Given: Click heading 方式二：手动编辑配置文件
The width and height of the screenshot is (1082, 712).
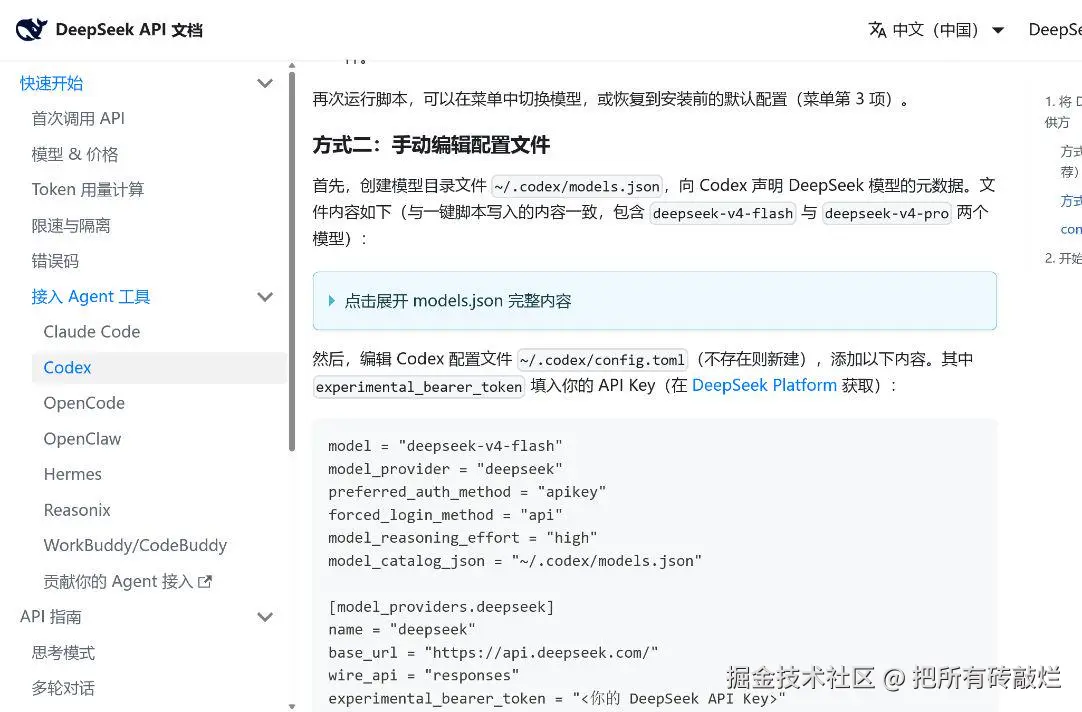Looking at the screenshot, I should pyautogui.click(x=431, y=145).
